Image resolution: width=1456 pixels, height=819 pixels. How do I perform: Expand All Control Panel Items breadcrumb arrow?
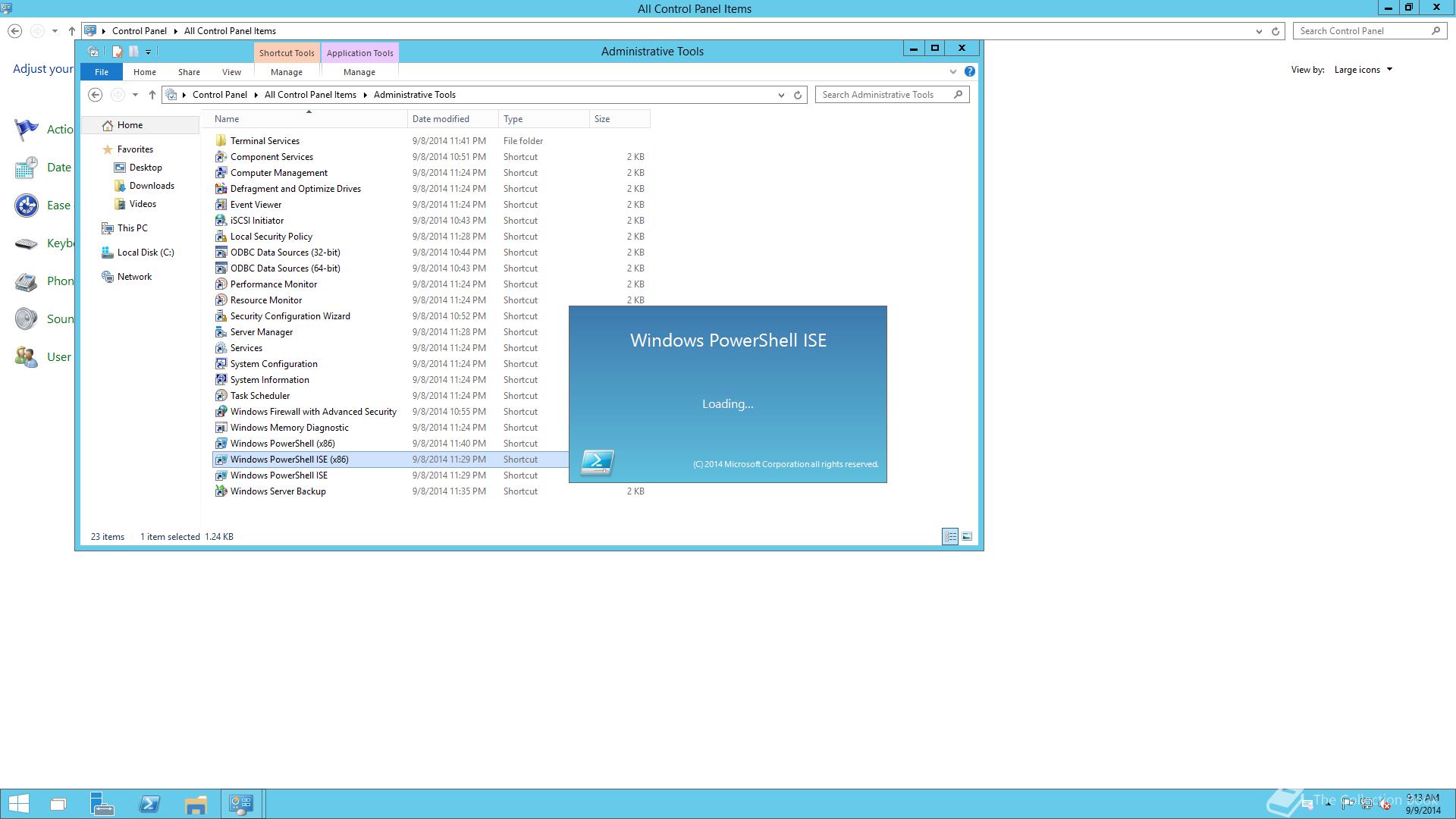[365, 95]
